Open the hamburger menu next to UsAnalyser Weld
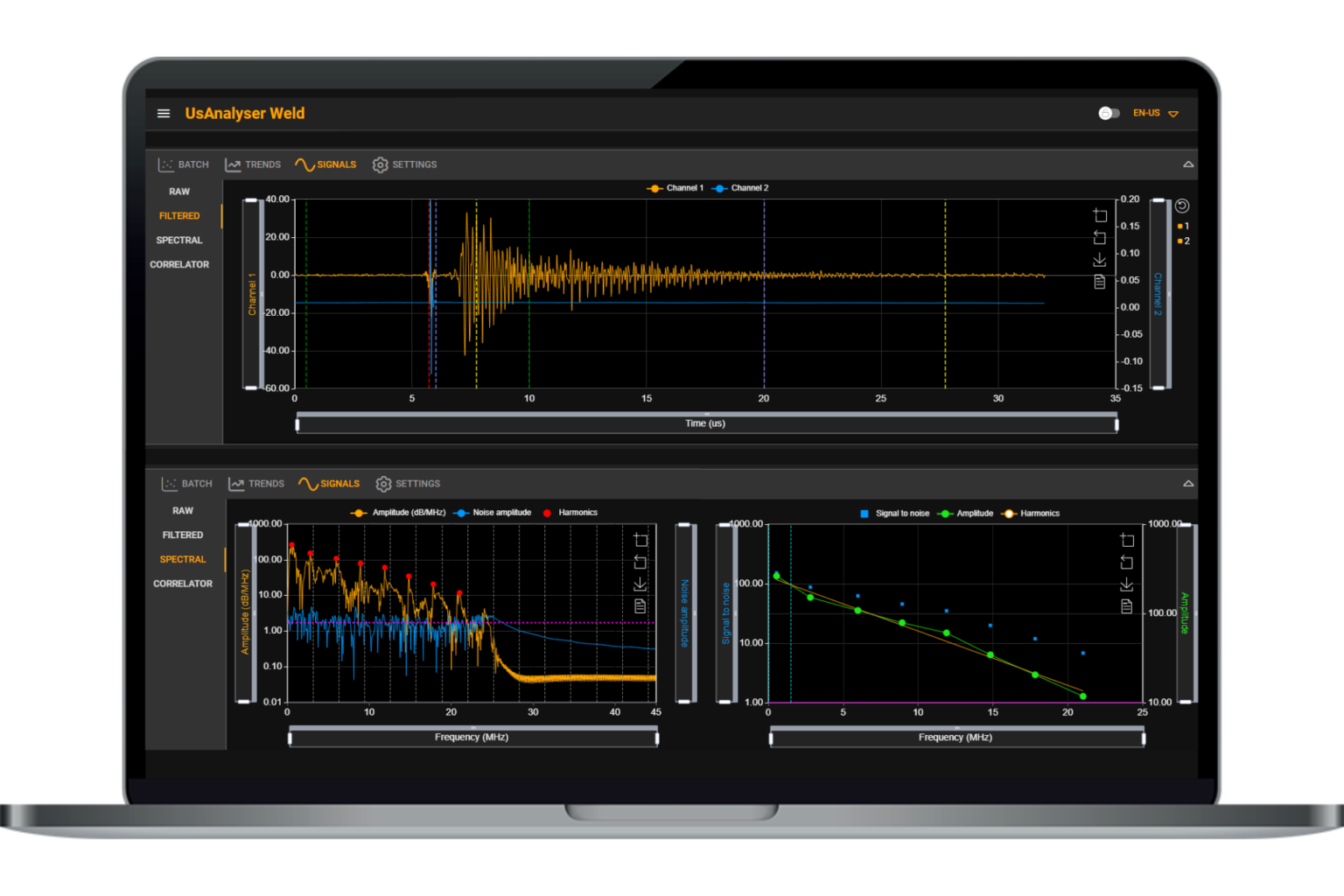 coord(164,113)
